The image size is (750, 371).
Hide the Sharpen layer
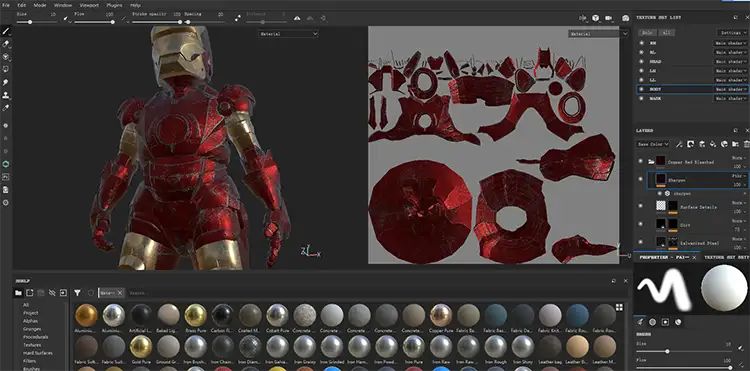641,180
